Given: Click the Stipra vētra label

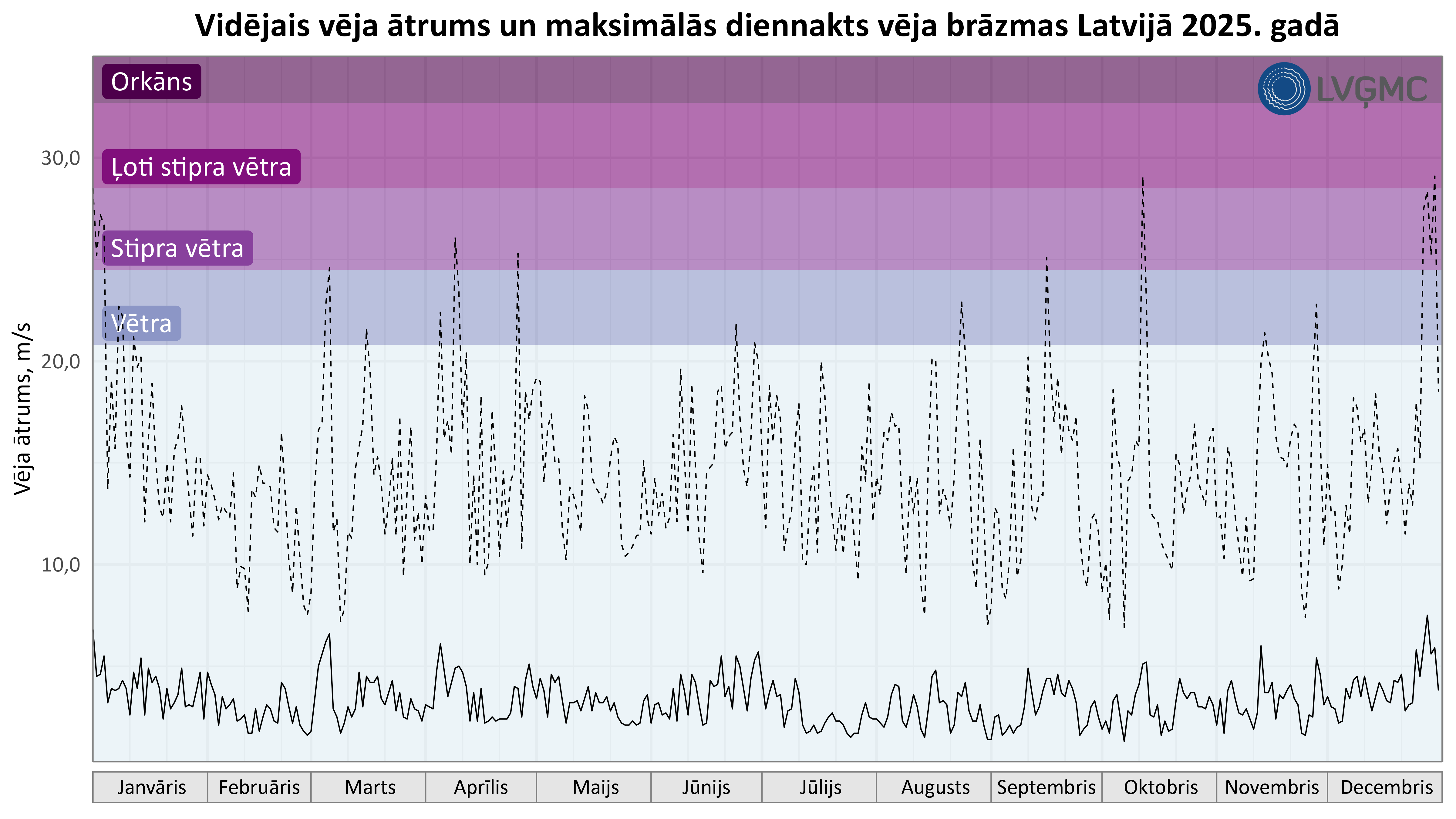Looking at the screenshot, I should (x=177, y=249).
